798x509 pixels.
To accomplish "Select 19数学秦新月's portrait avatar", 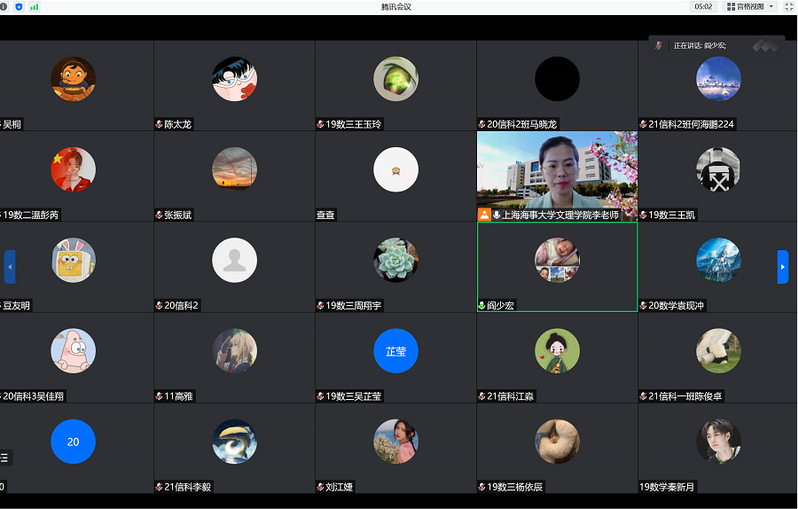I will [719, 441].
